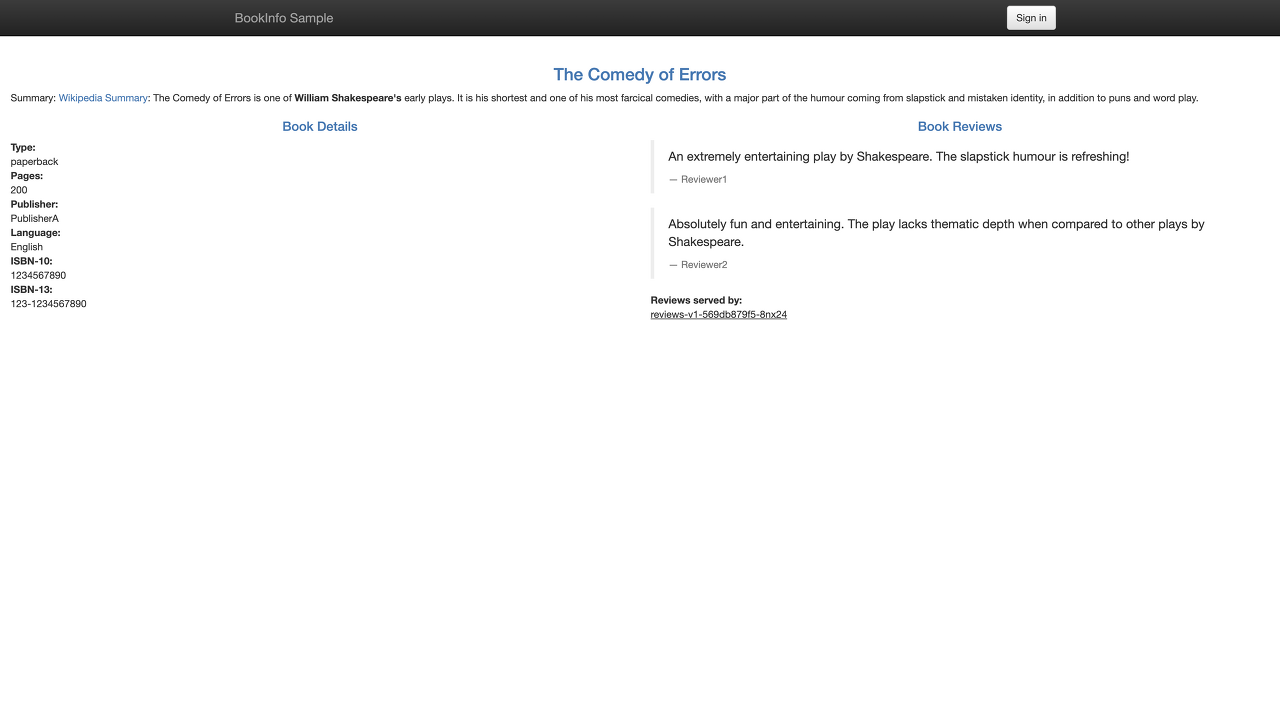Select the Reviewer1 attribution

pyautogui.click(x=698, y=179)
